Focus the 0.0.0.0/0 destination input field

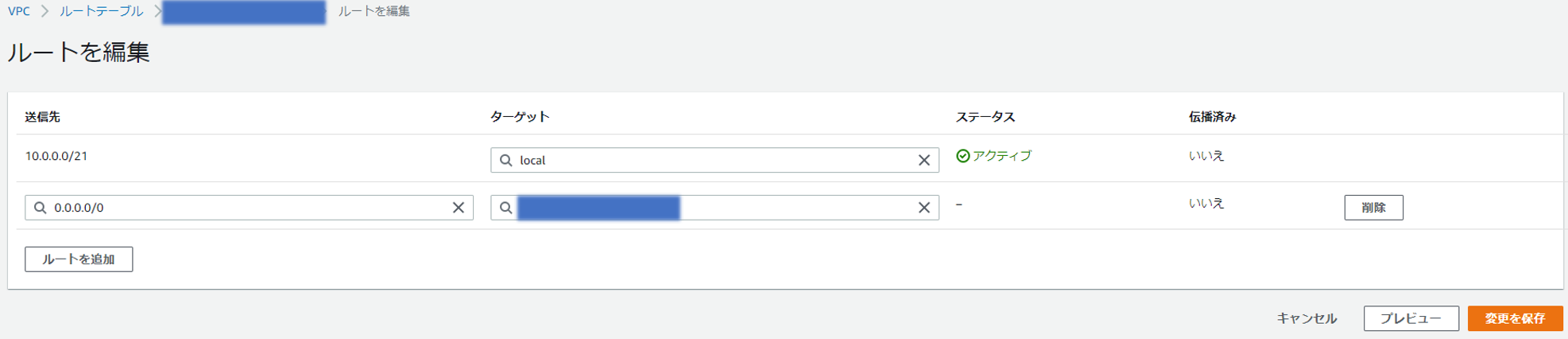[x=249, y=208]
